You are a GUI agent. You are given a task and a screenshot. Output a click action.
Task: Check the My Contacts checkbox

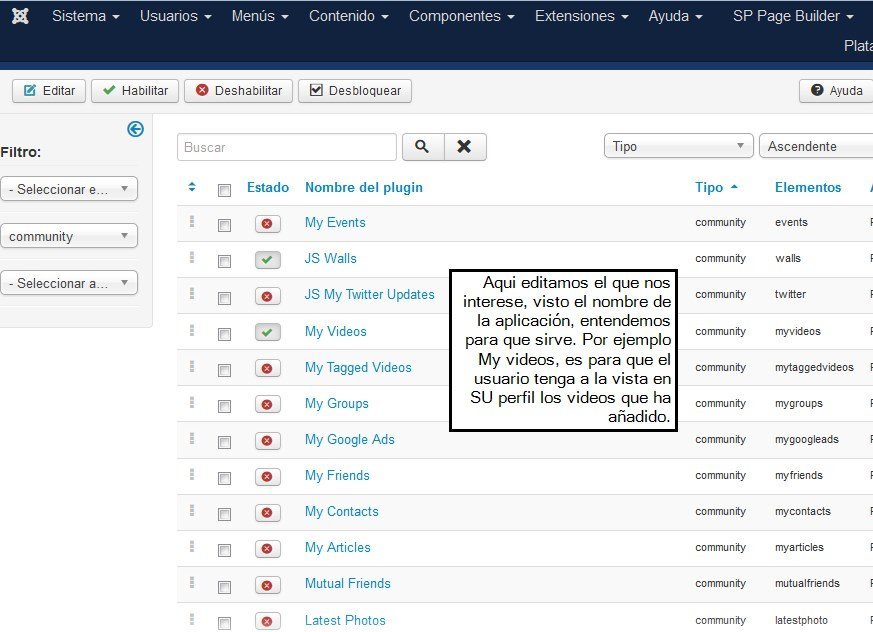(x=224, y=515)
